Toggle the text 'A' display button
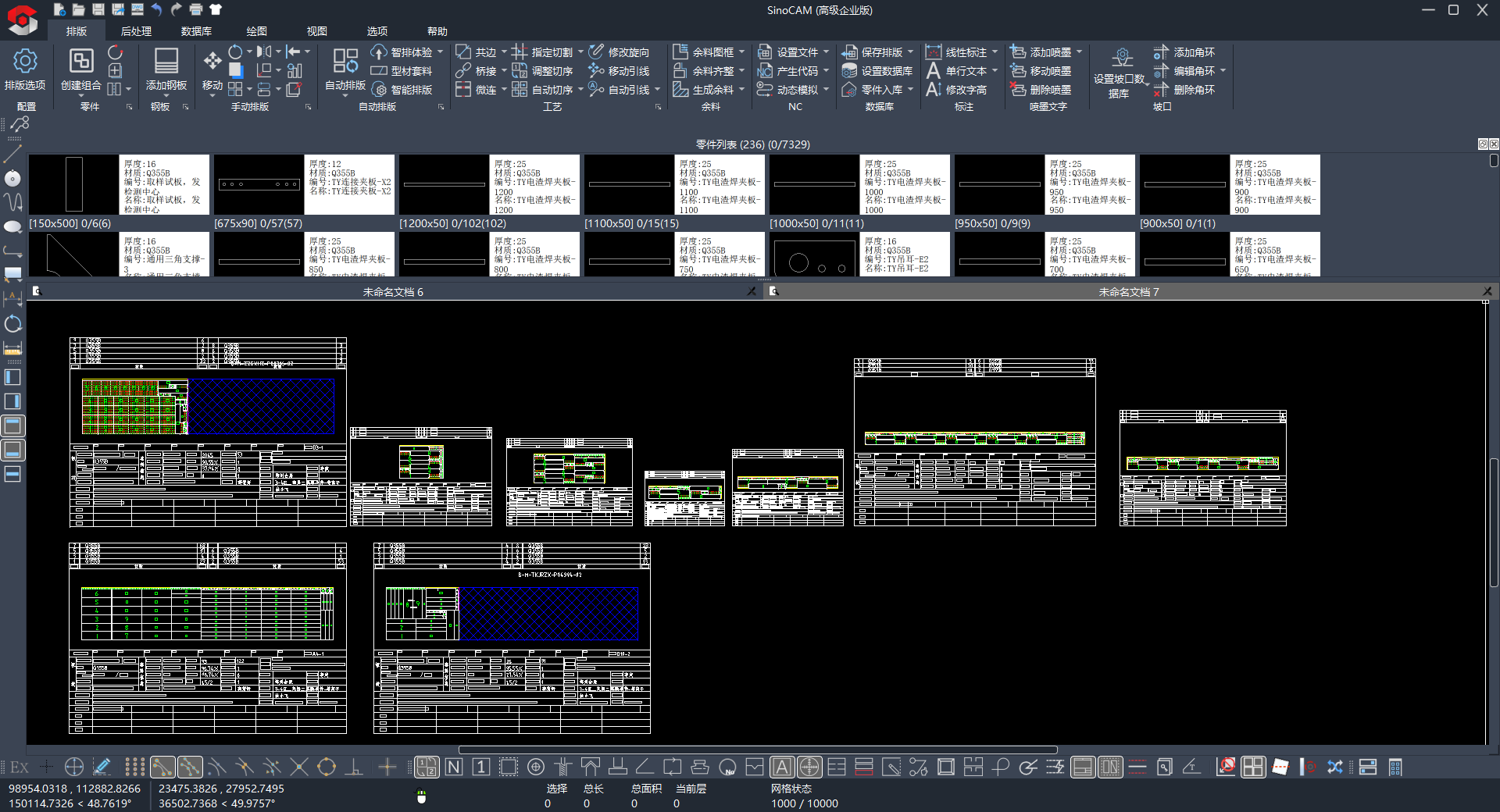1500x812 pixels. point(782,767)
